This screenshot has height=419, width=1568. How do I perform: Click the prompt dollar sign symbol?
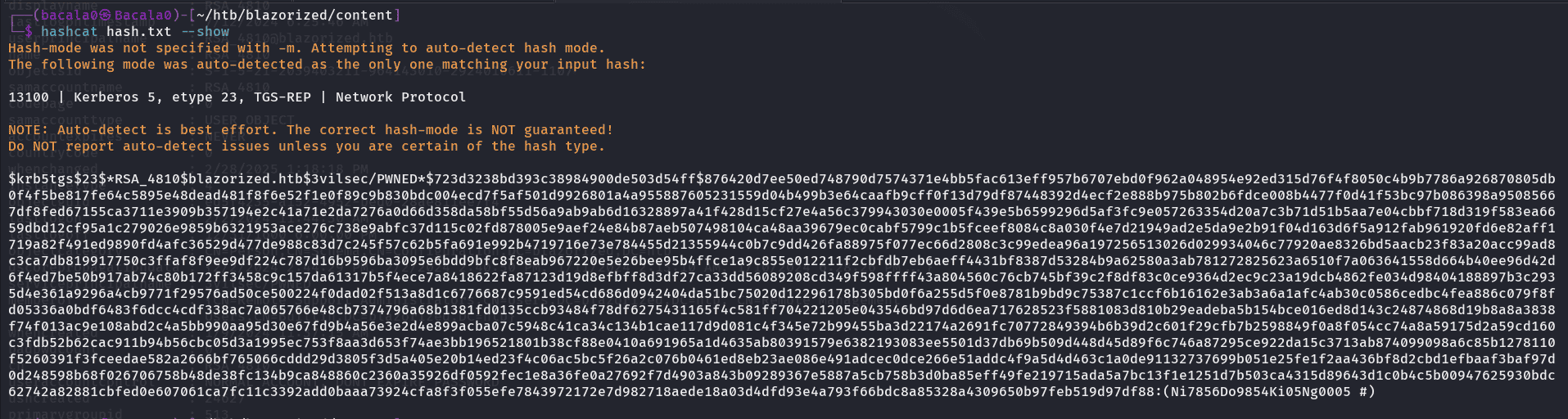[29, 32]
